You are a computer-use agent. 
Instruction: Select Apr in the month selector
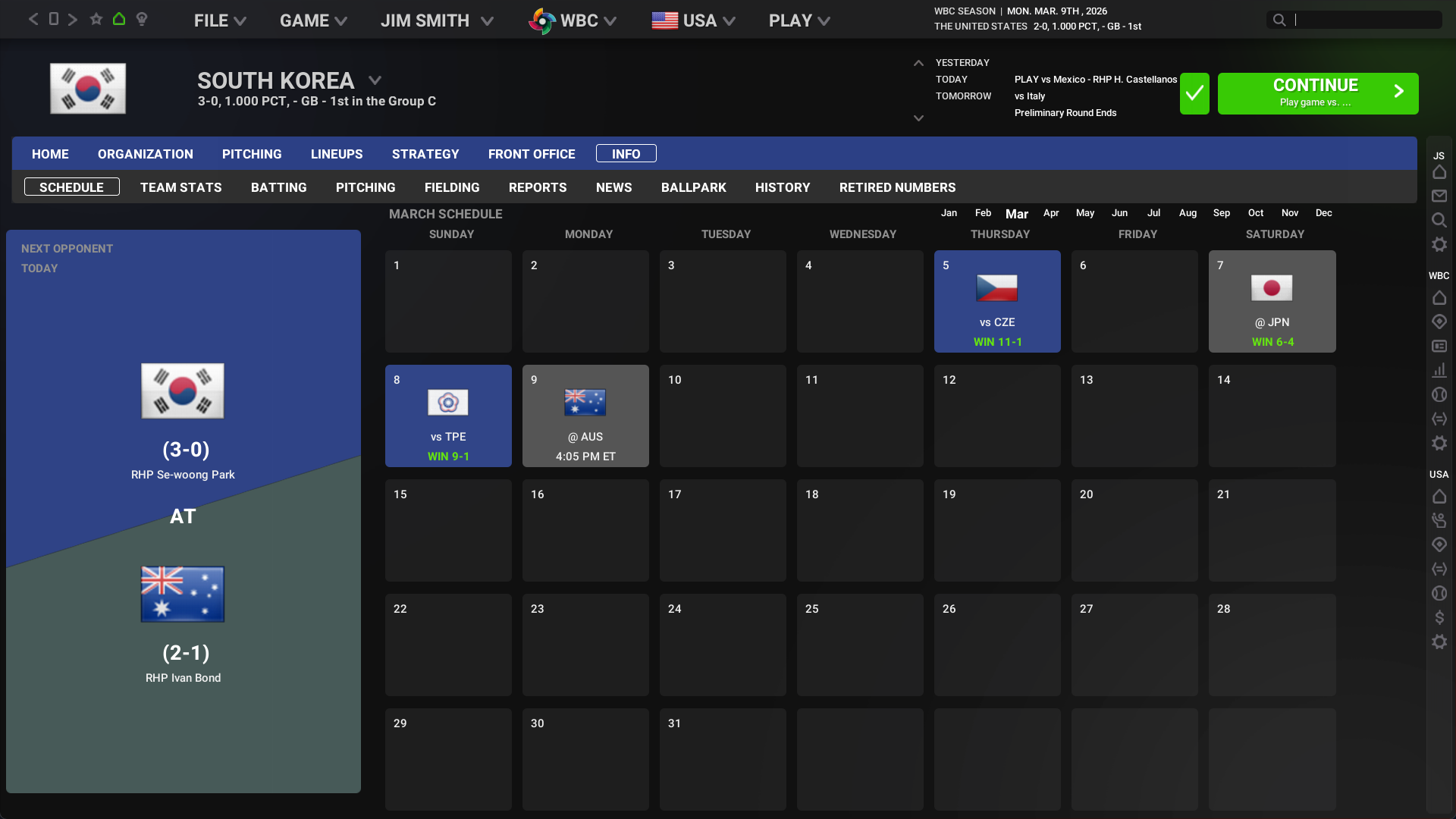(1050, 213)
